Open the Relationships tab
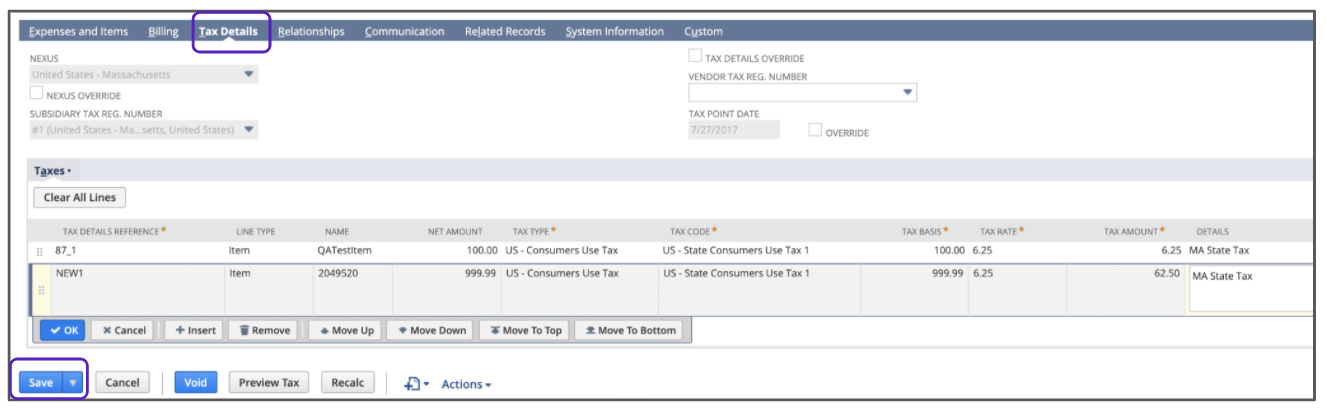Viewport: 1326px width, 408px height. [x=311, y=31]
